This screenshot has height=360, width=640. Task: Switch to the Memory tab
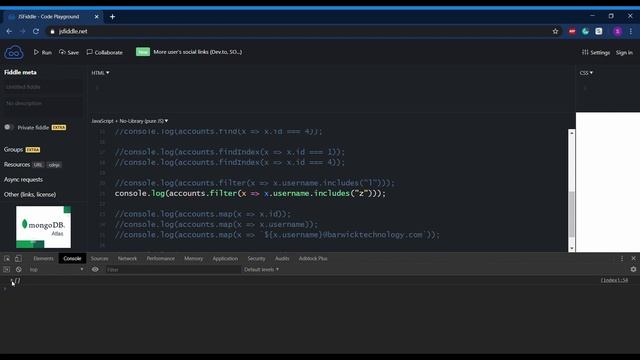click(x=193, y=258)
